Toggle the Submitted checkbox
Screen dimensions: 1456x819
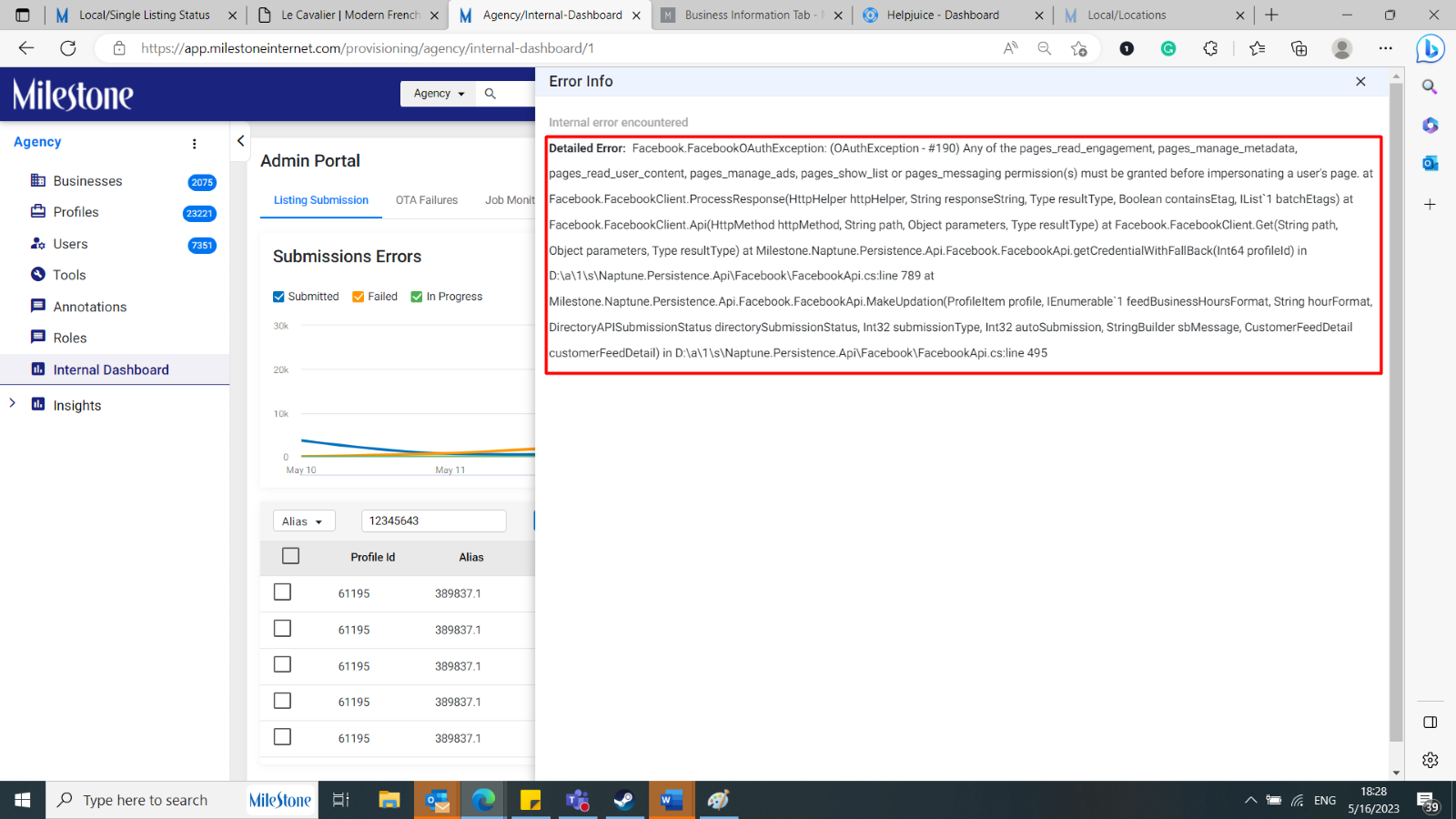click(278, 297)
